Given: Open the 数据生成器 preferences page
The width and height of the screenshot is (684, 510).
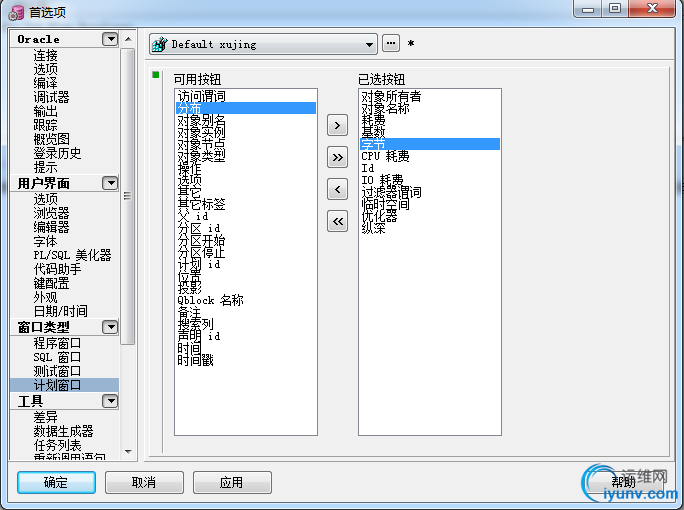Looking at the screenshot, I should [63, 431].
